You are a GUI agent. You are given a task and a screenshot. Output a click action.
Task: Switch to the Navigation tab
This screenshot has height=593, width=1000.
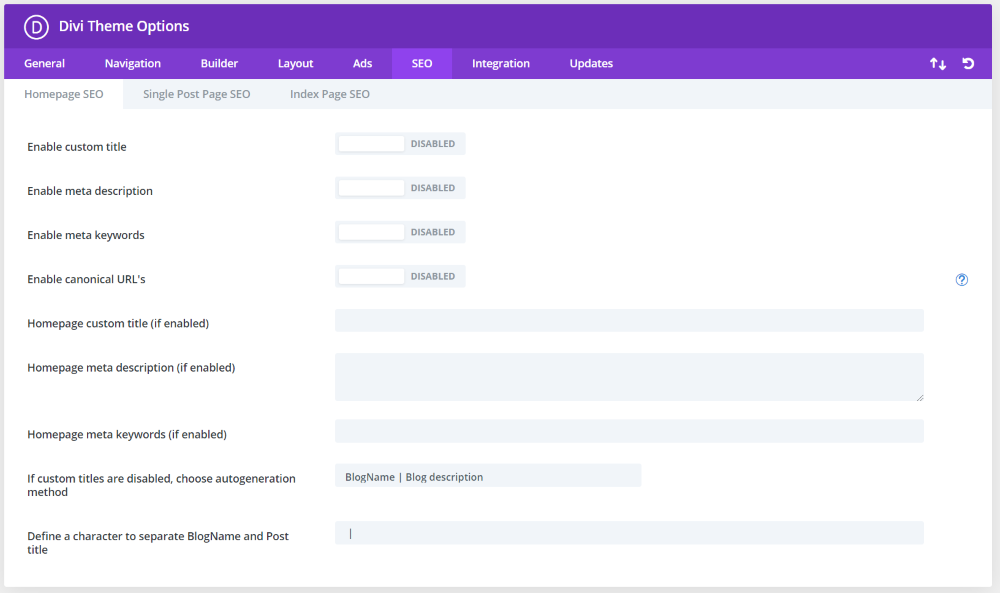133,64
